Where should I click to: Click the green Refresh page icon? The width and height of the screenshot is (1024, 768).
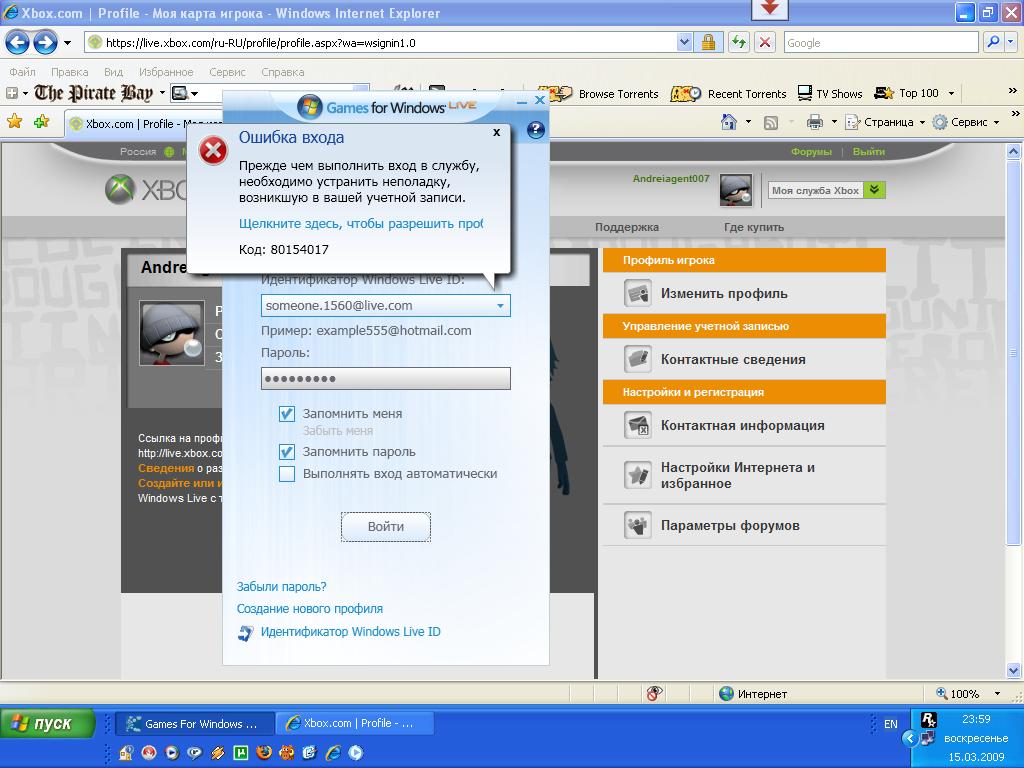pos(739,42)
